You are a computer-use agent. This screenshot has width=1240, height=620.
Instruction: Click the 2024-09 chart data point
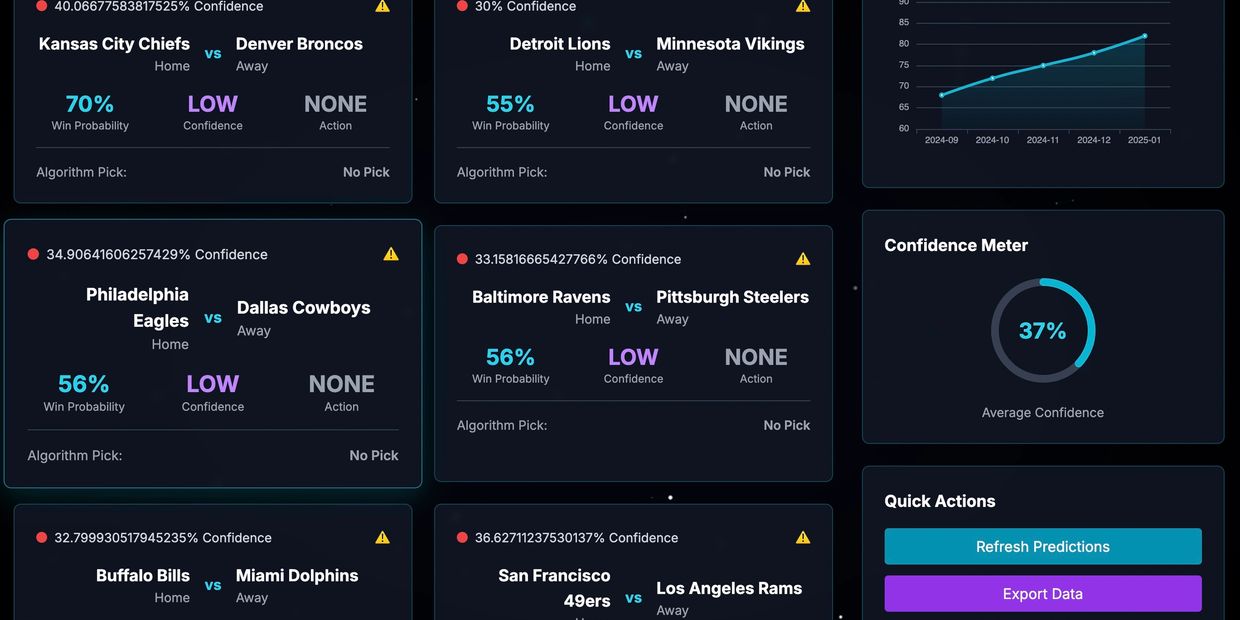coord(942,95)
